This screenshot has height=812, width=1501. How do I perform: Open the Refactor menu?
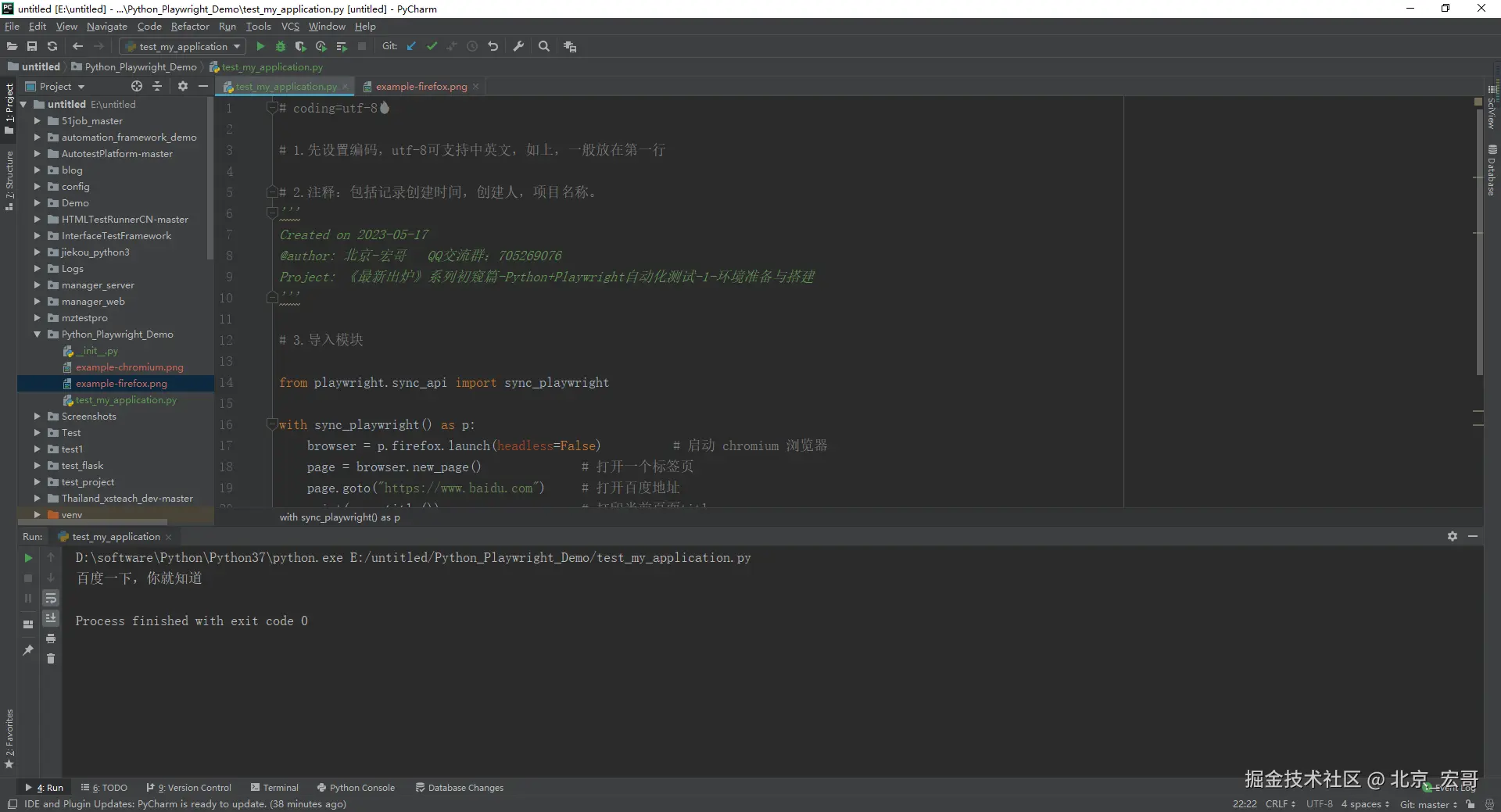tap(190, 27)
